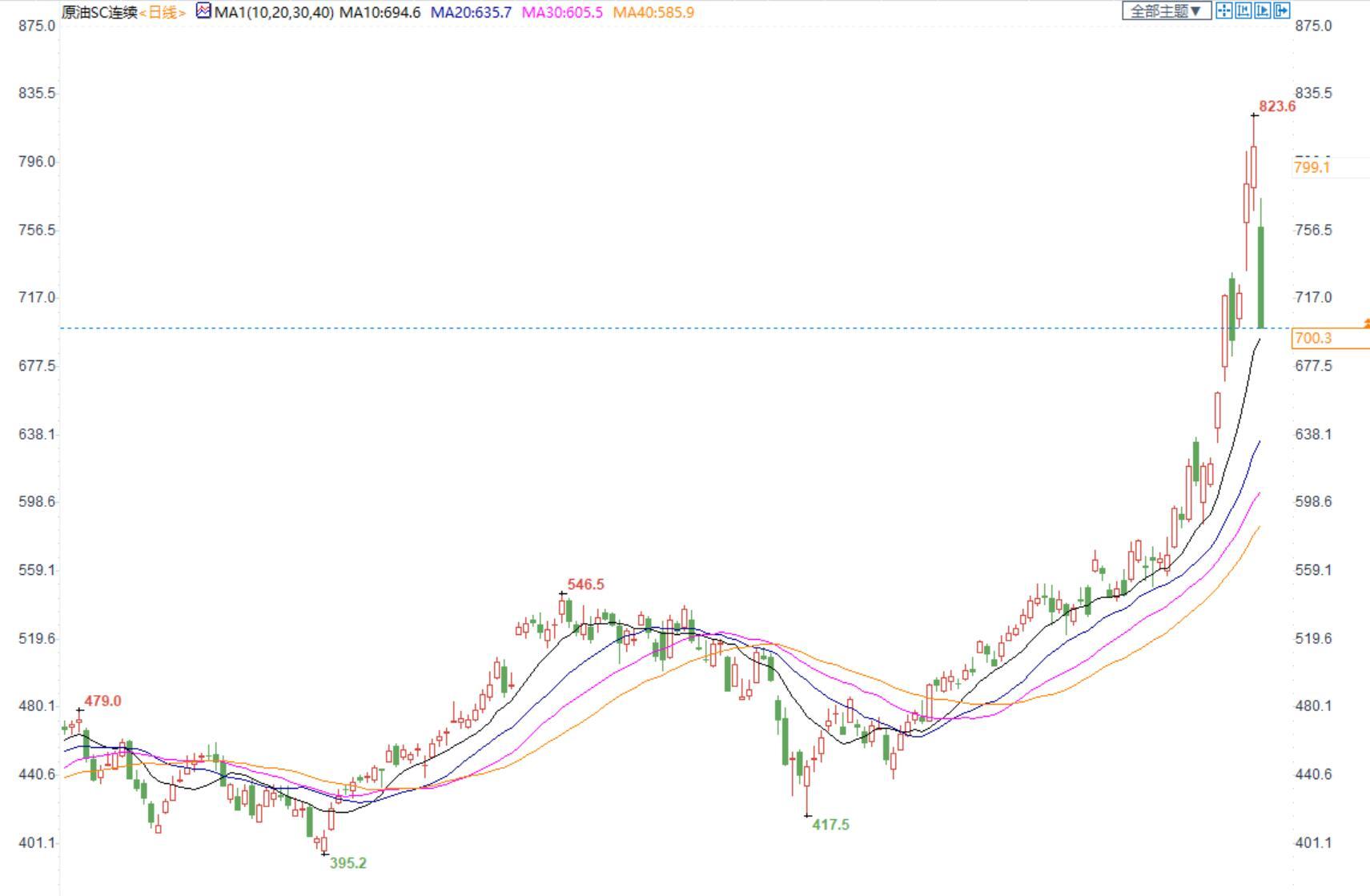
Task: Click the 原油SC连续 contract name
Action: (x=99, y=13)
